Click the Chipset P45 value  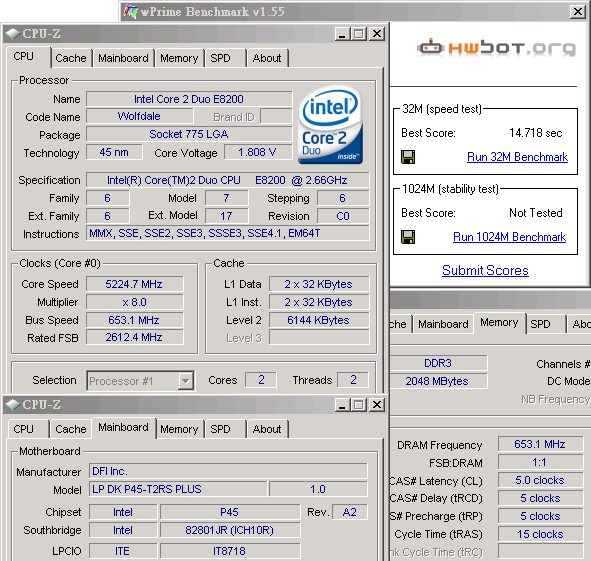tap(230, 512)
